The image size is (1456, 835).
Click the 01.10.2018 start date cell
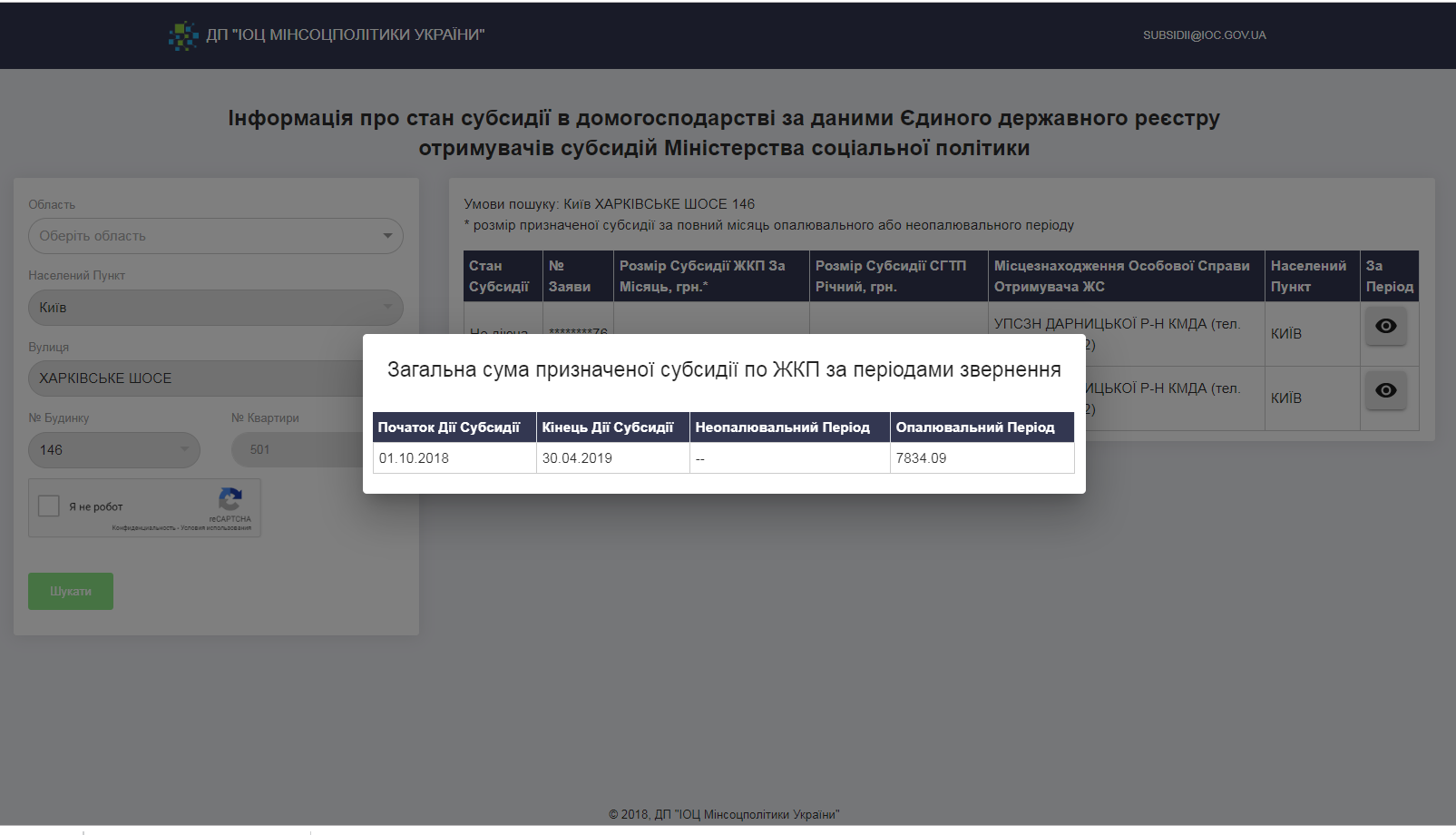pos(414,458)
